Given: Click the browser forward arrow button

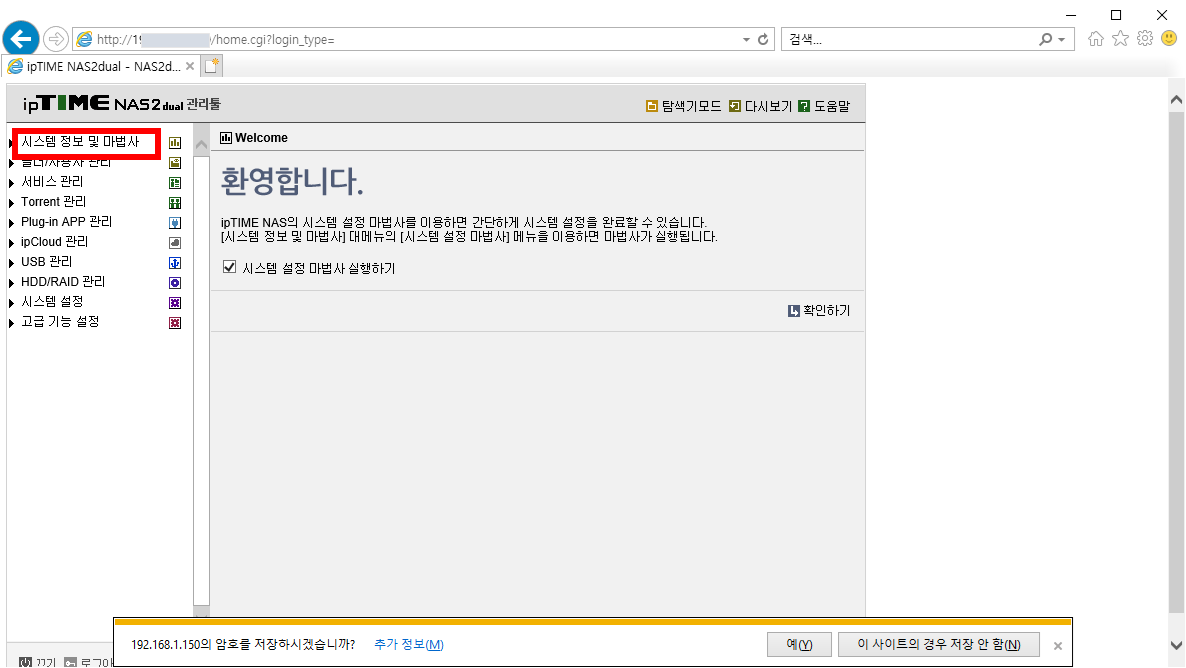Looking at the screenshot, I should point(55,39).
